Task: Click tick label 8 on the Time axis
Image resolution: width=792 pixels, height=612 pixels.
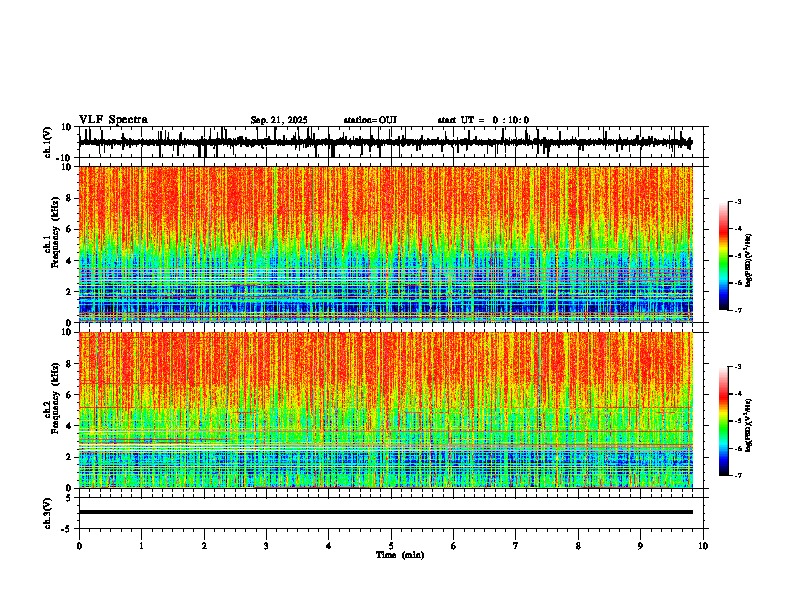Action: (x=578, y=546)
